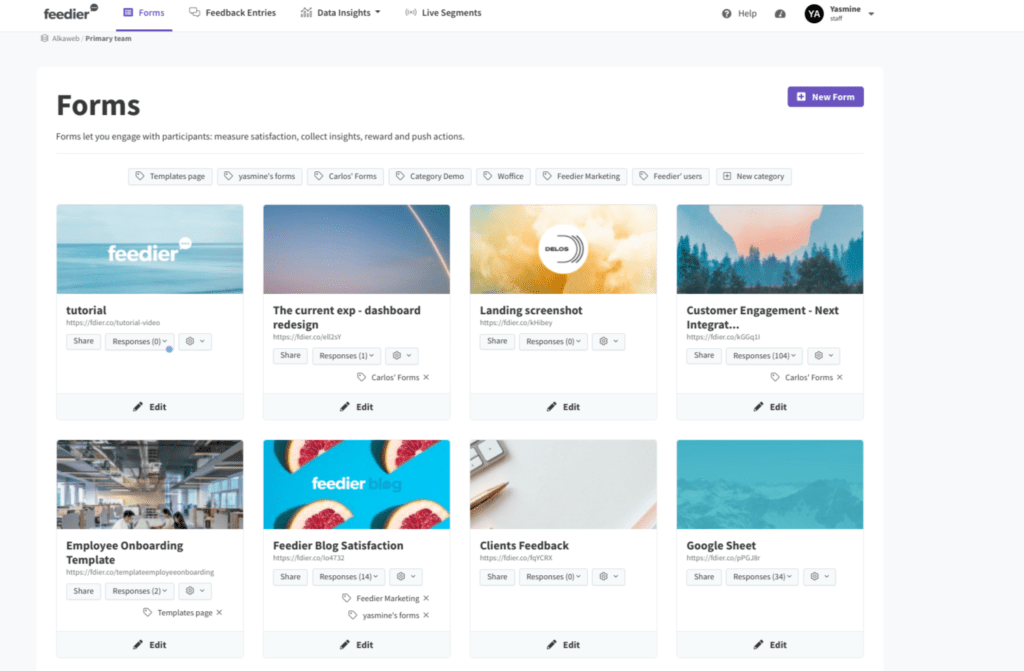Open settings gear for Customer Engagement form

(x=824, y=355)
